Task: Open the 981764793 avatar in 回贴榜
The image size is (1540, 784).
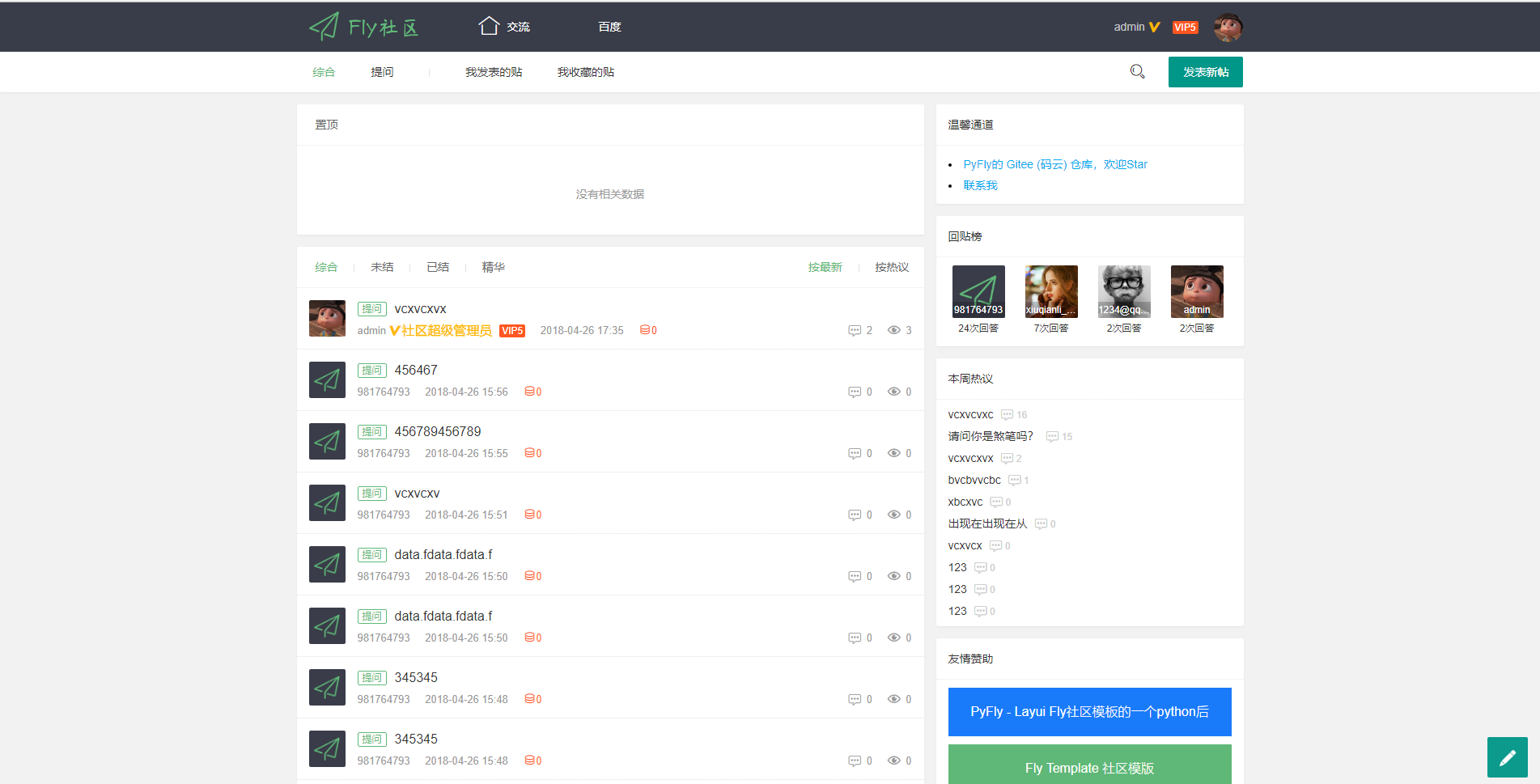Action: point(978,291)
